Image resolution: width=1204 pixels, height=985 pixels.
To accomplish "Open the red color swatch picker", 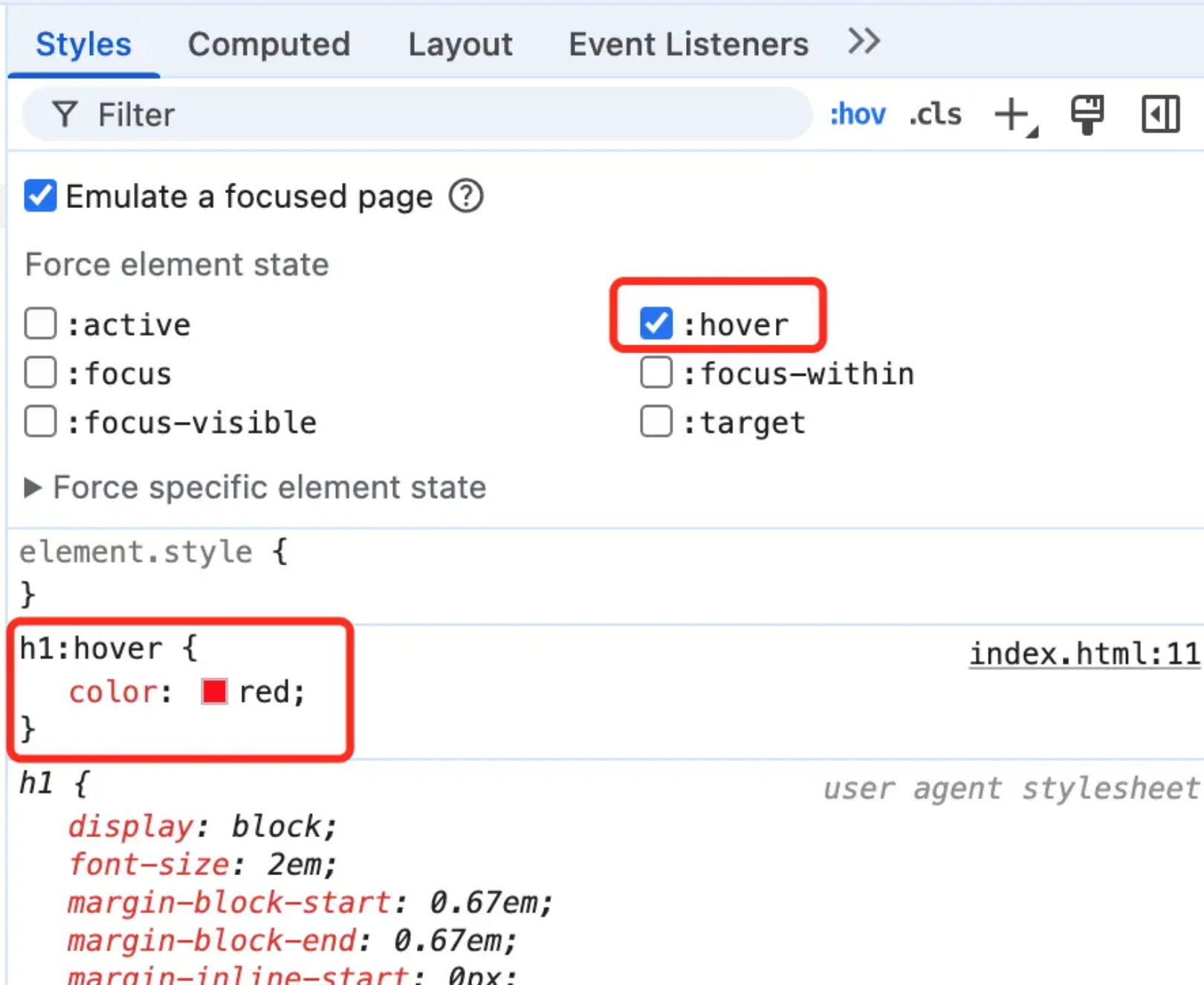I will click(214, 691).
